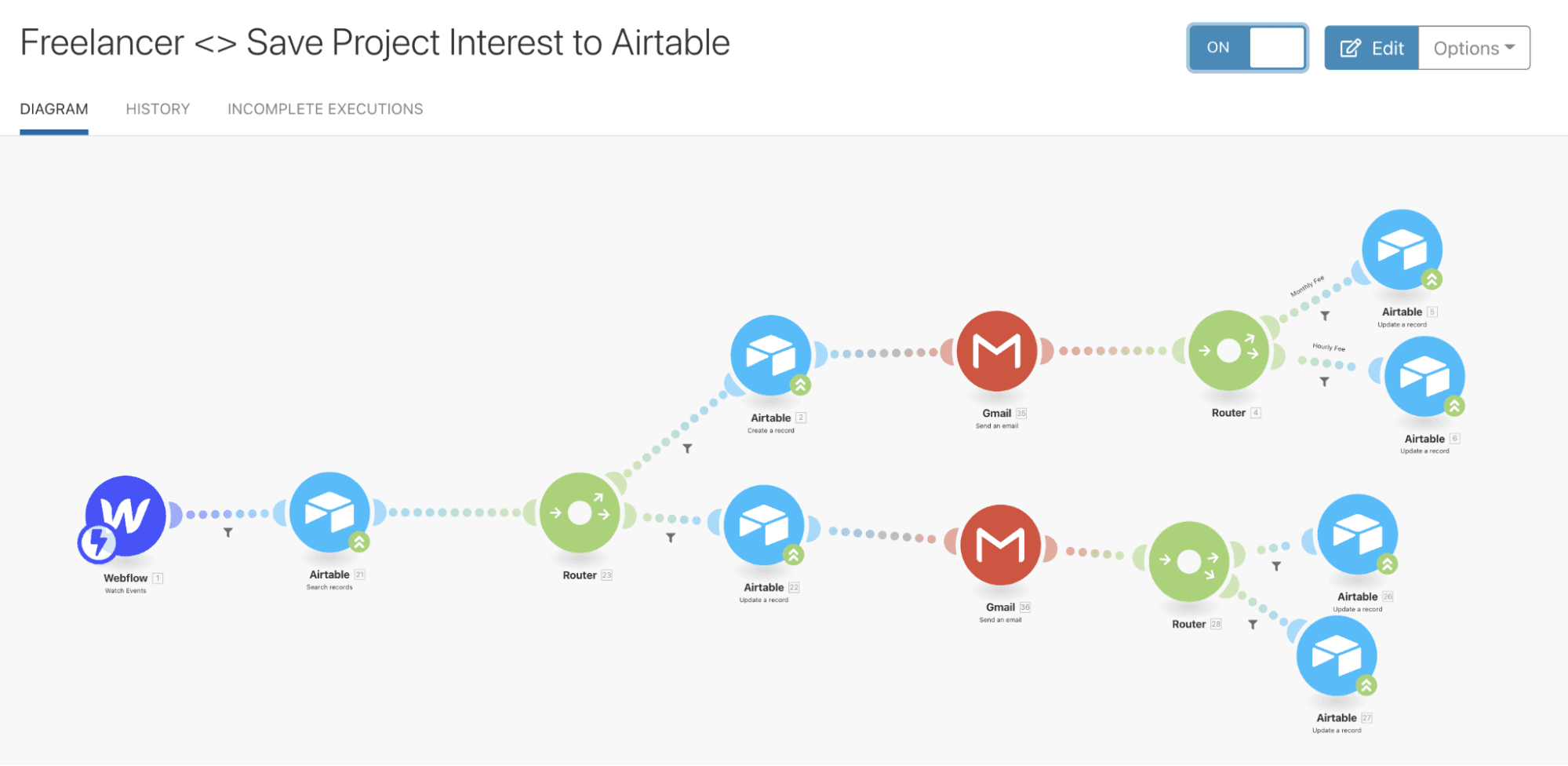Screen dimensions: 1568x766
Task: Click Router module number 23
Action: click(580, 513)
